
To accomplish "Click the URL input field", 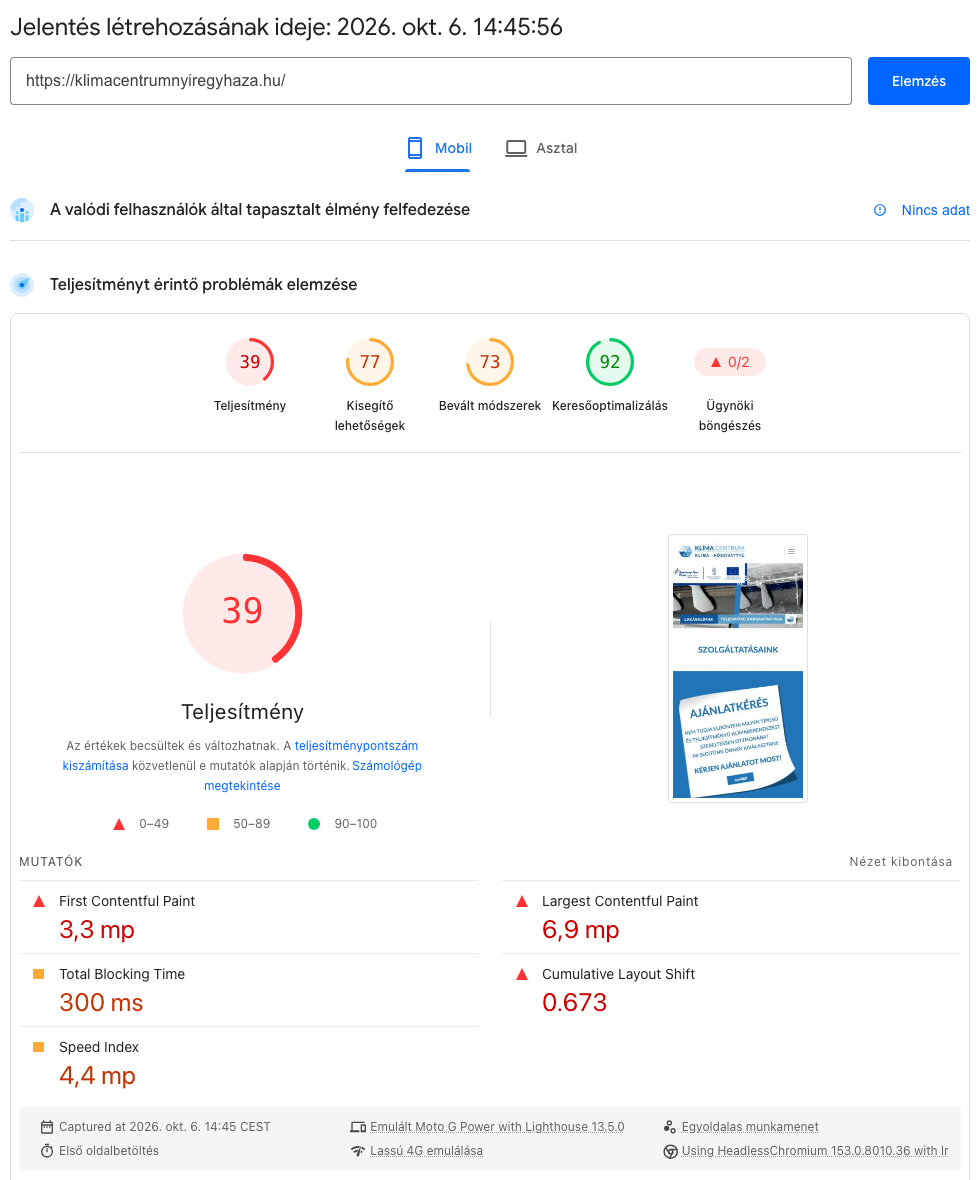I will point(431,81).
